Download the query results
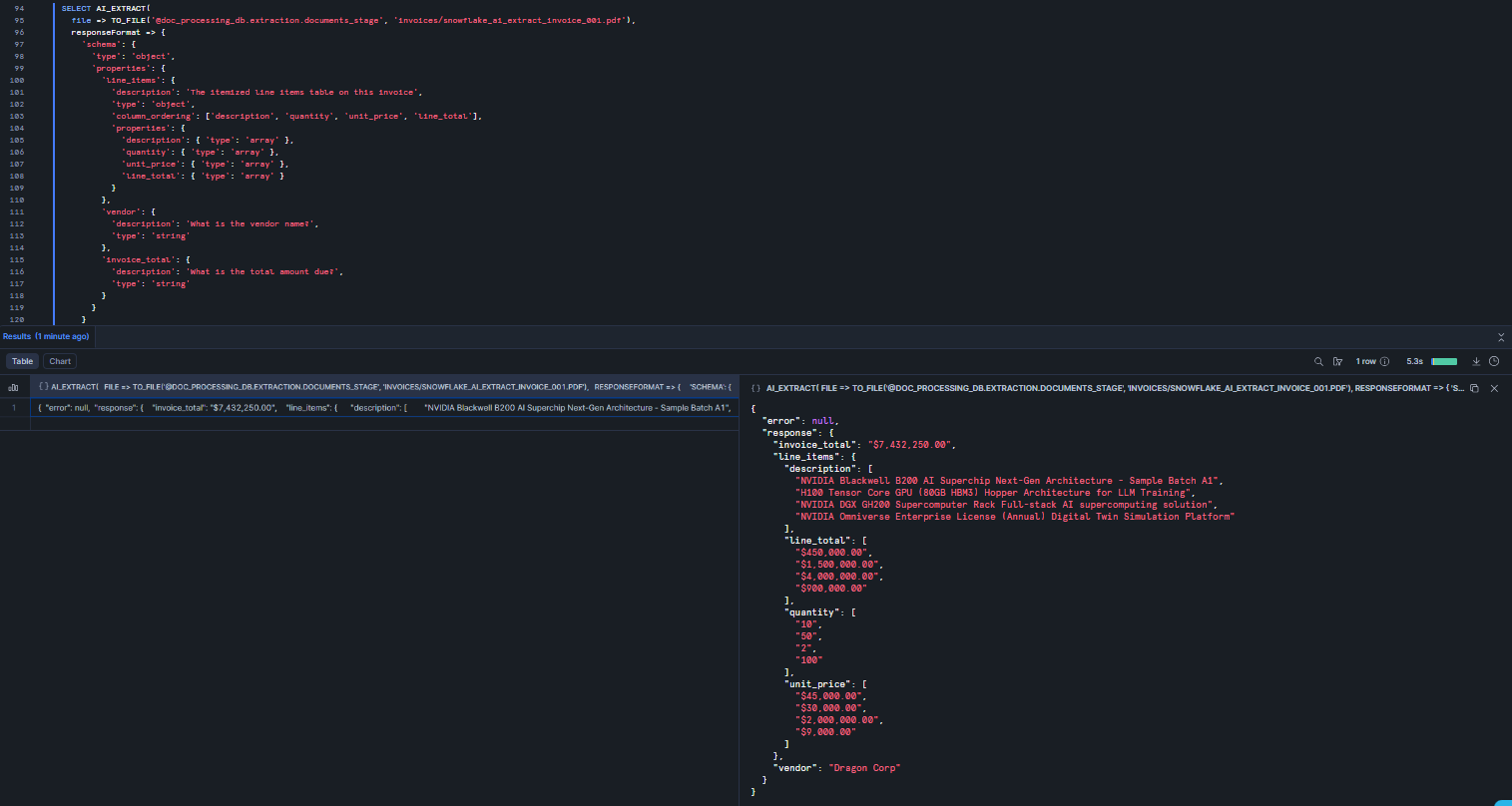The height and width of the screenshot is (806, 1512). (1476, 361)
